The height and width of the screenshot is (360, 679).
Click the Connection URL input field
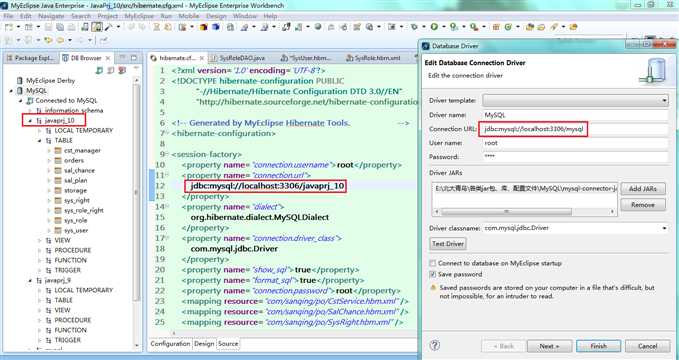575,129
